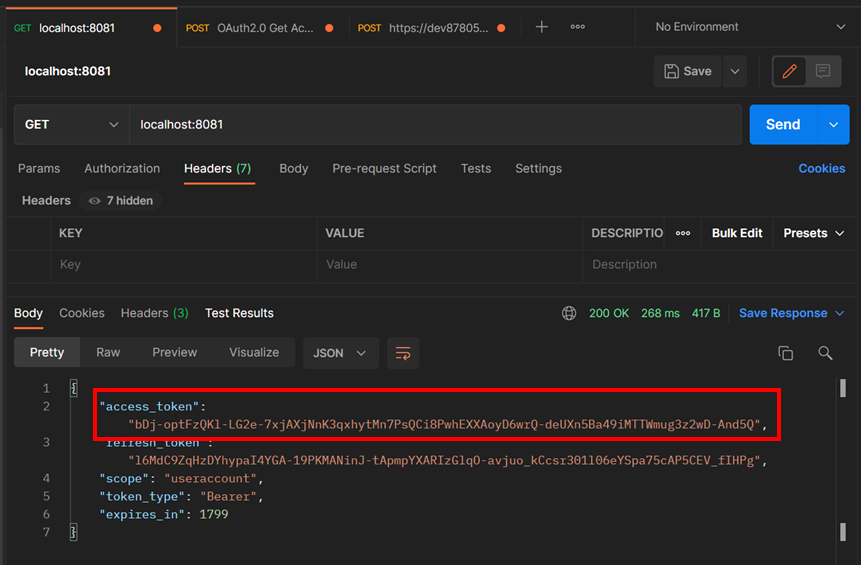This screenshot has height=565, width=861.
Task: Click the request URL input field
Action: click(435, 125)
